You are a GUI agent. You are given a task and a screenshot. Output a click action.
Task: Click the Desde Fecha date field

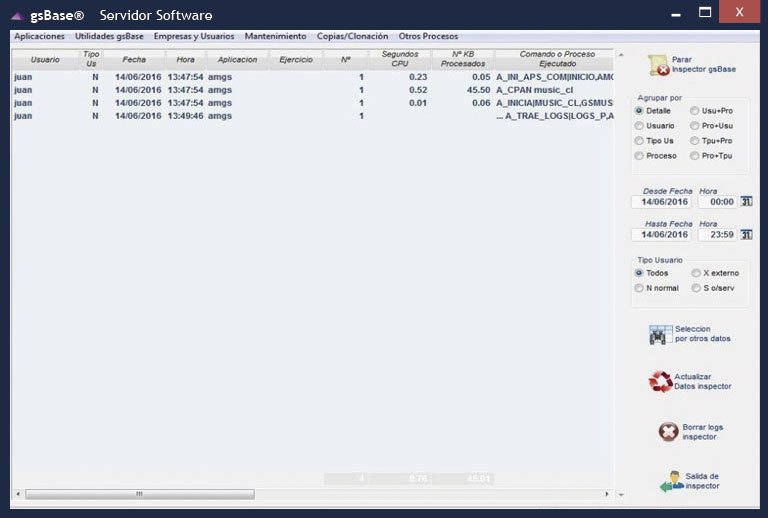coord(661,202)
